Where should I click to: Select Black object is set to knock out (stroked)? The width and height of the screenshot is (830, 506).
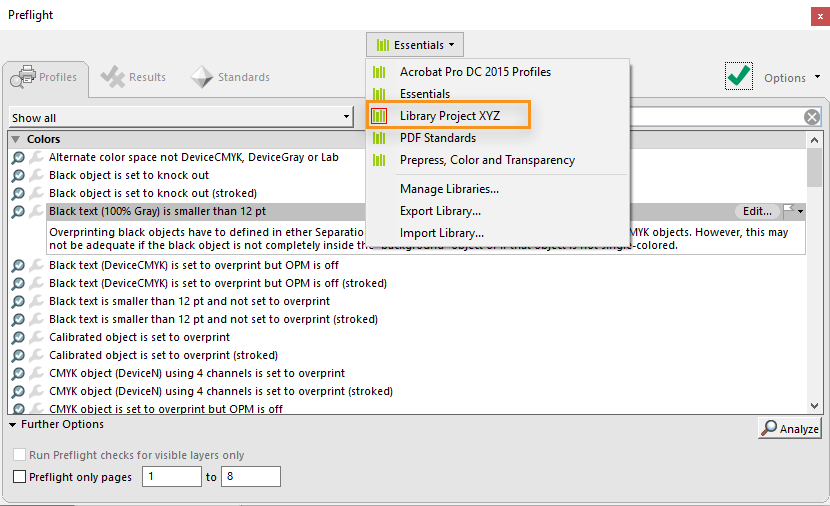point(153,193)
